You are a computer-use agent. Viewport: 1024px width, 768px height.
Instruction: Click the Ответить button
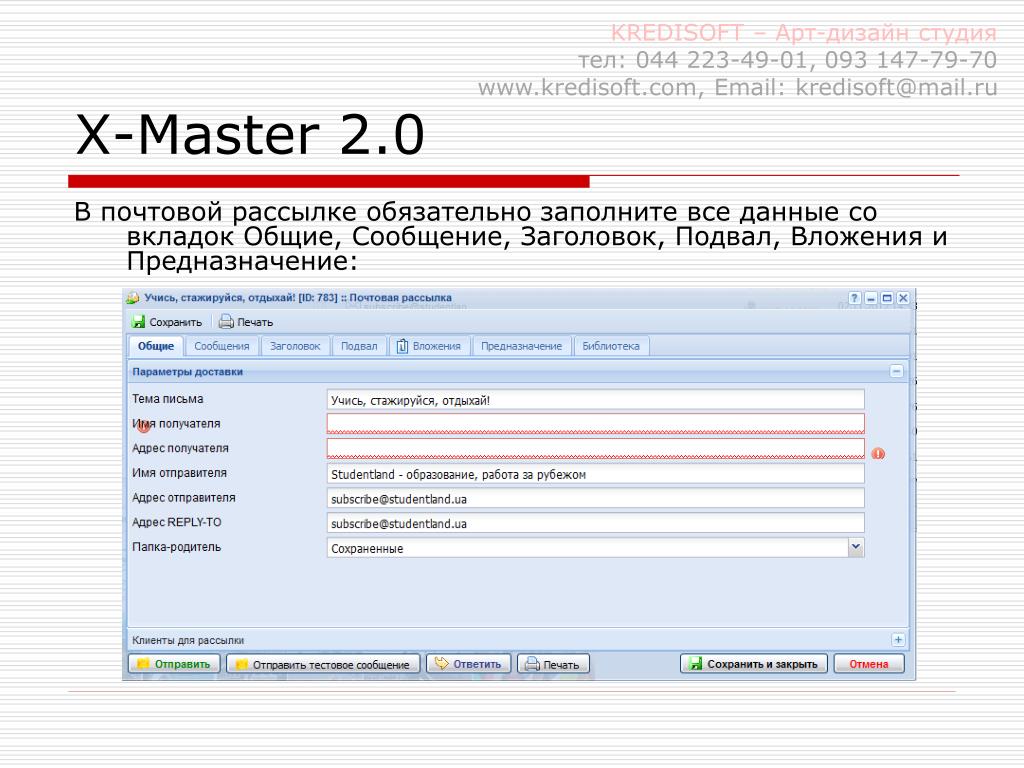point(468,664)
